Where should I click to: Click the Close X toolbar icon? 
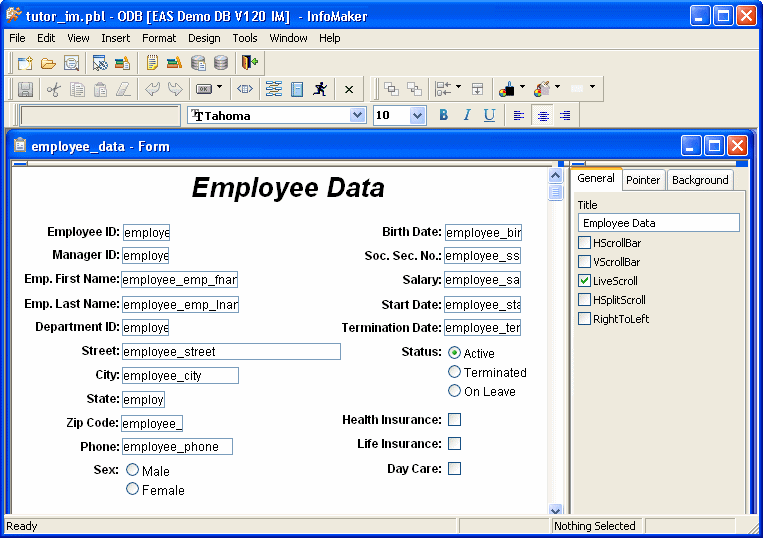pos(349,90)
